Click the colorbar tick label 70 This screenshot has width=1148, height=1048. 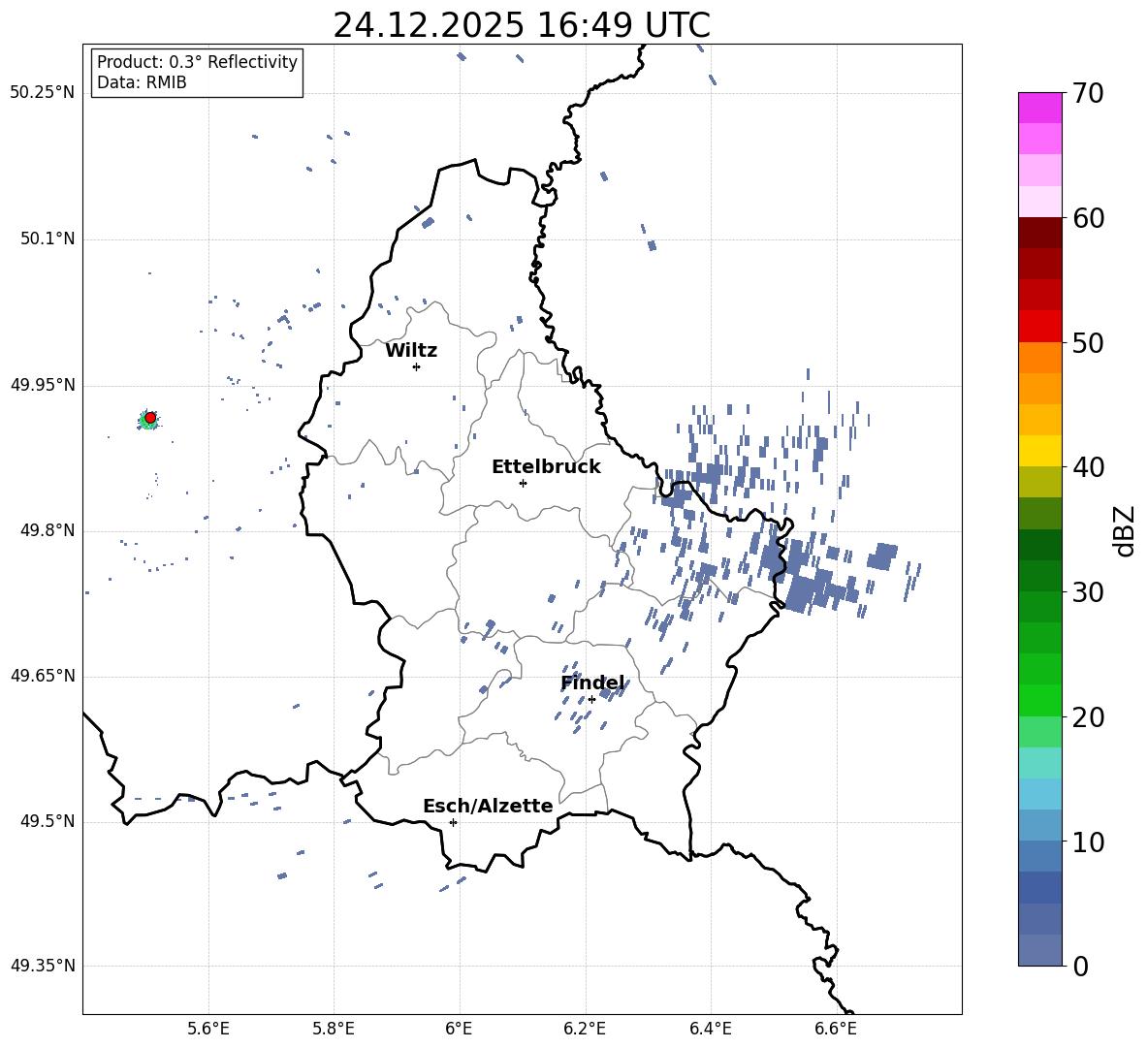coord(1089,93)
